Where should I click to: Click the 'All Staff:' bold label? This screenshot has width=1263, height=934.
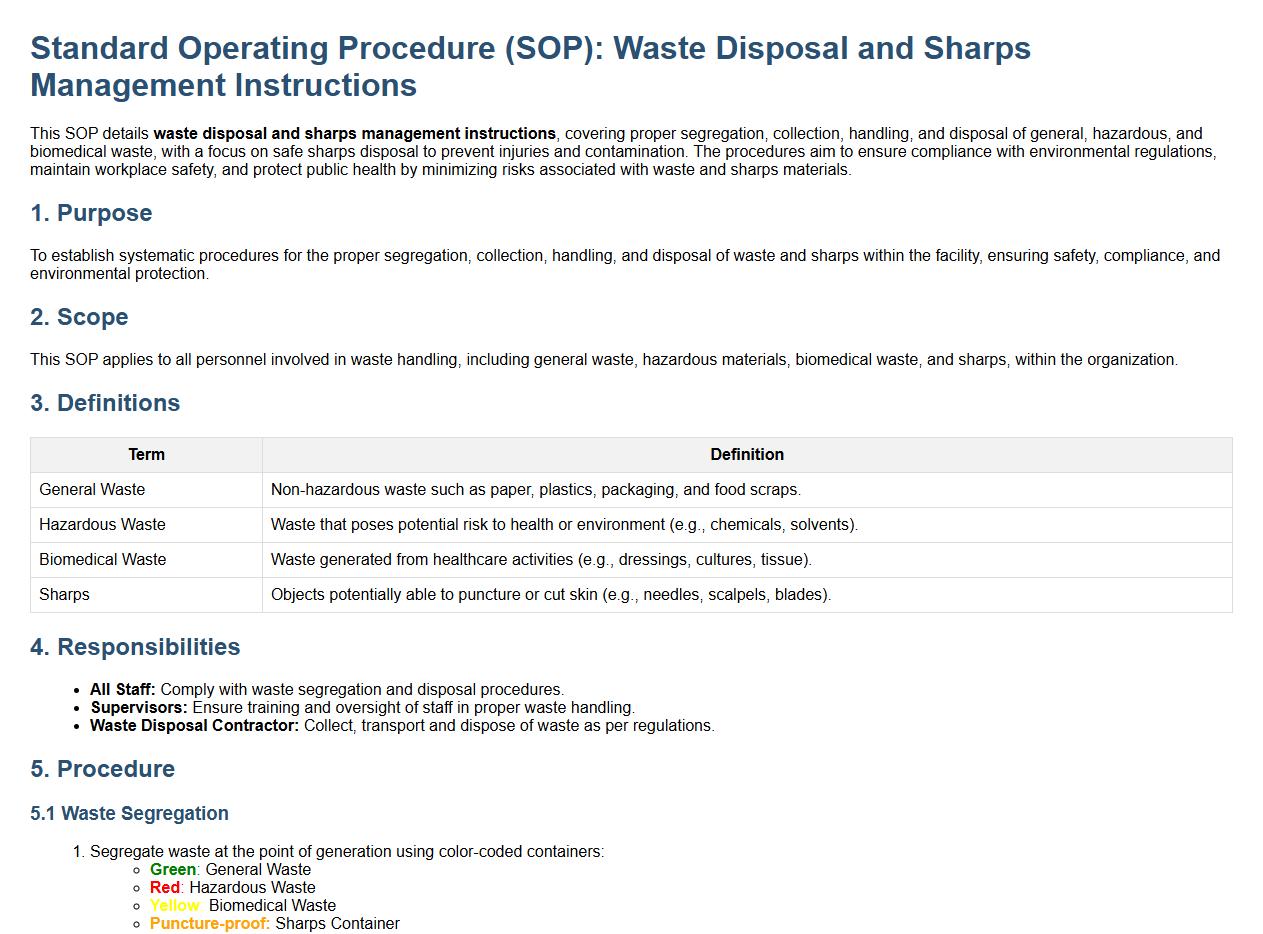(122, 690)
